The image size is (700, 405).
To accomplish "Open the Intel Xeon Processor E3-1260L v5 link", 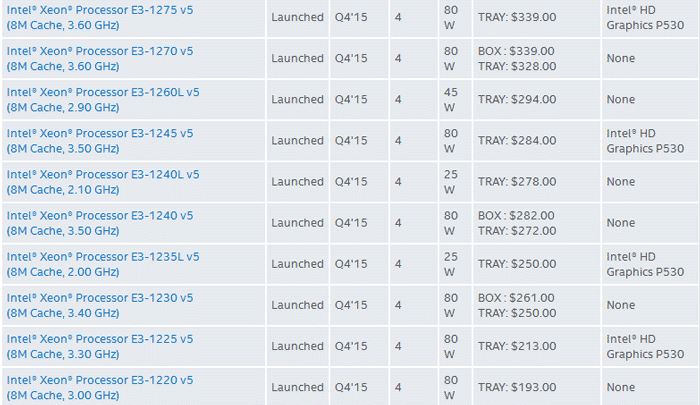I will [x=103, y=100].
